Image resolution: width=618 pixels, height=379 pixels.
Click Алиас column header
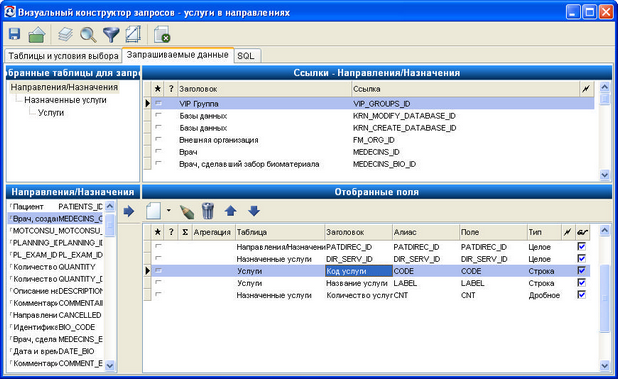click(426, 232)
